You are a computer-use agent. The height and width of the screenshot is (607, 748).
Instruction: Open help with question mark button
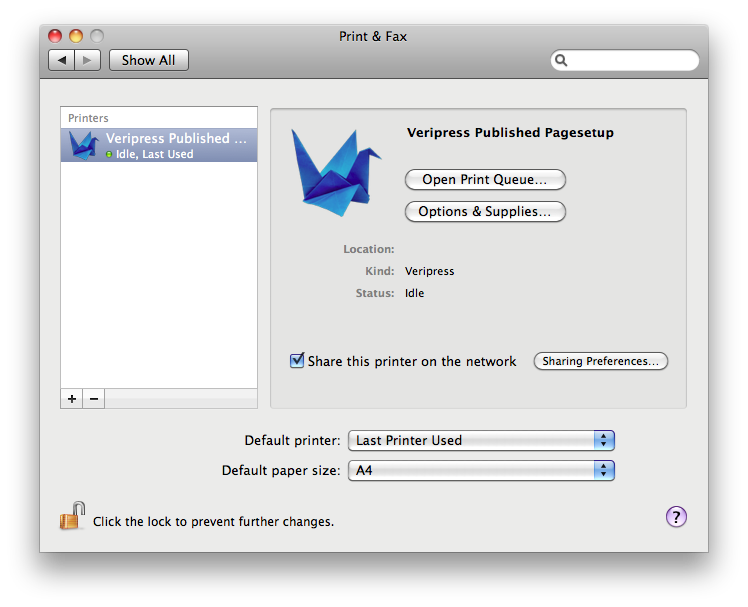coord(676,517)
